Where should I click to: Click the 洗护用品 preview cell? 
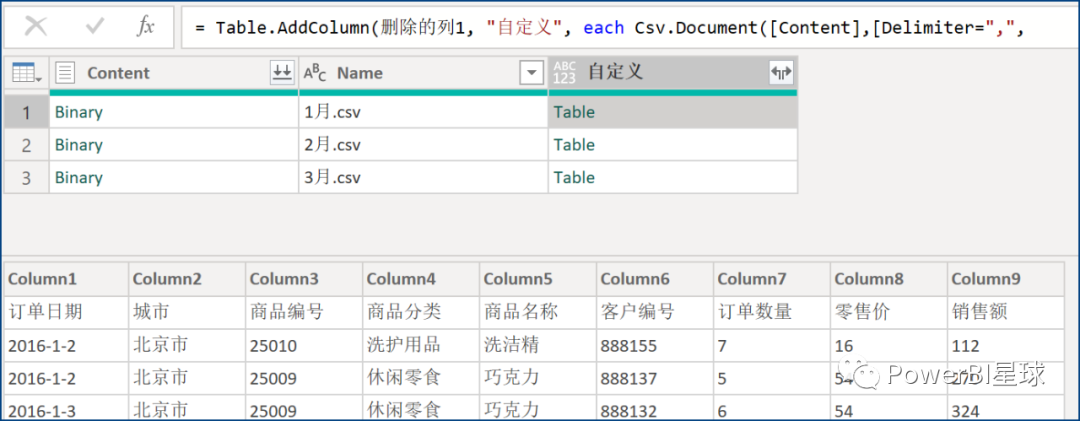(421, 345)
